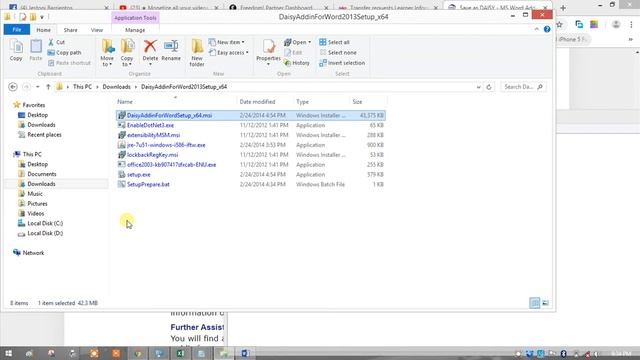The height and width of the screenshot is (360, 640).
Task: Open Pictures under This PC
Action: [33, 203]
